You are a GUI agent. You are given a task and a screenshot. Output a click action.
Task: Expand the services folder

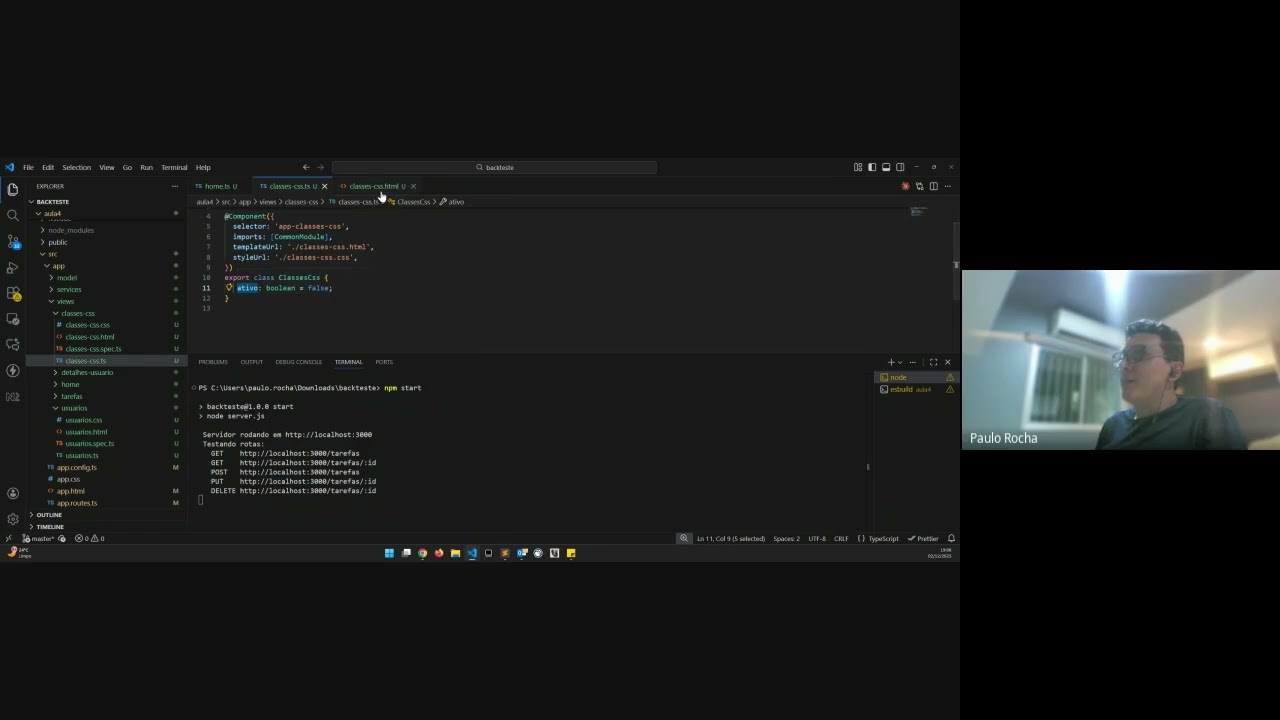[105, 290]
